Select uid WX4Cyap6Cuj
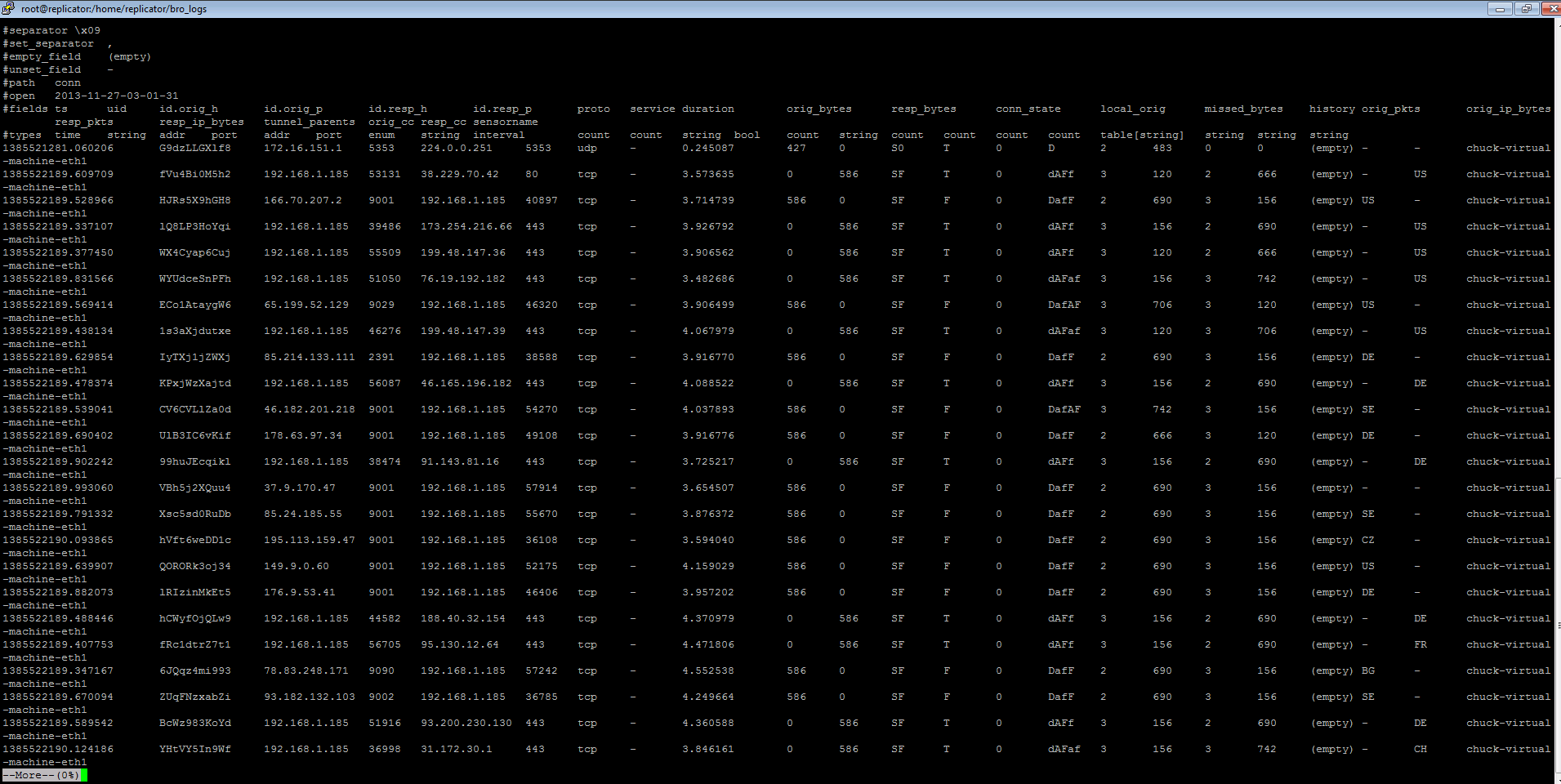The height and width of the screenshot is (784, 1561). pyautogui.click(x=195, y=253)
